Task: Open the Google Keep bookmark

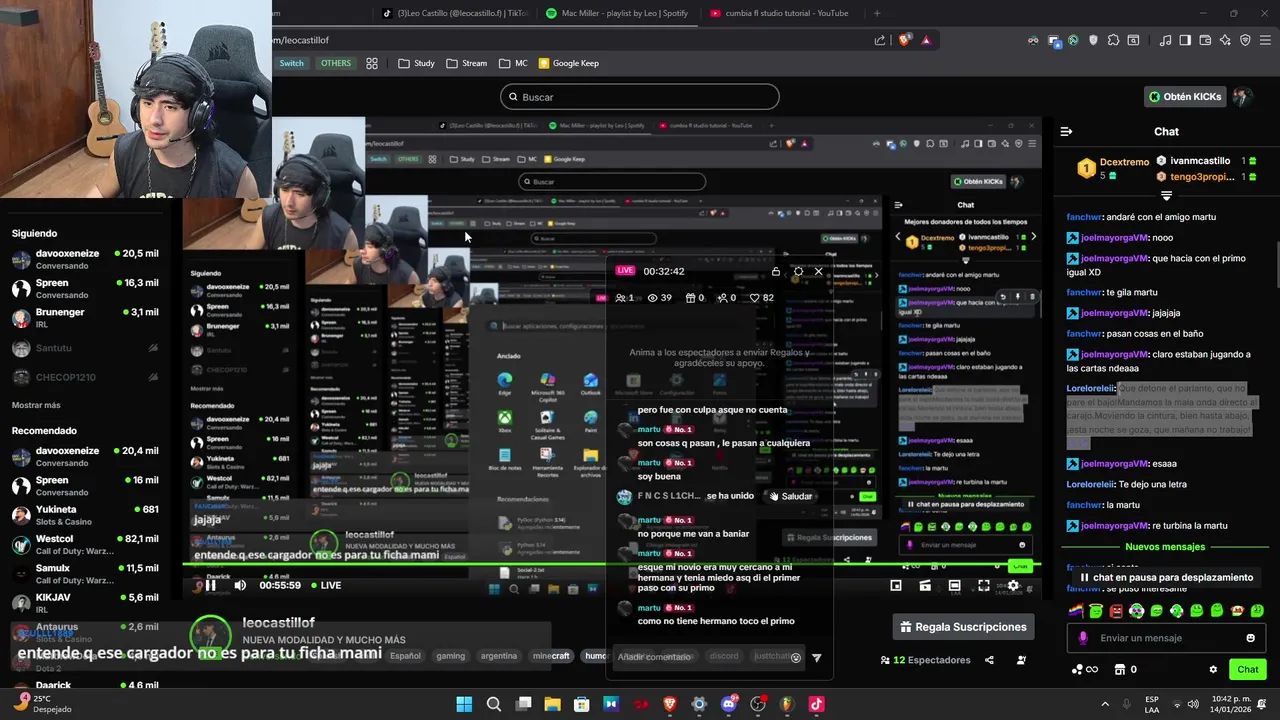Action: click(569, 63)
